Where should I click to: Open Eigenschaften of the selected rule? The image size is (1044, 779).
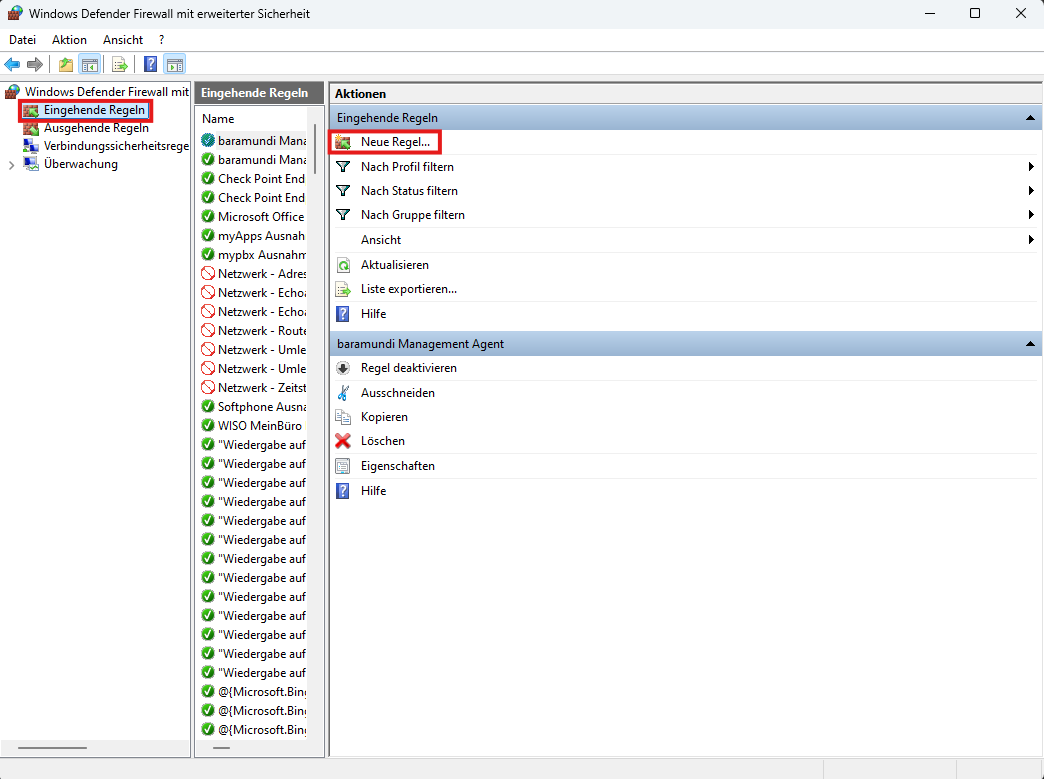click(x=397, y=466)
